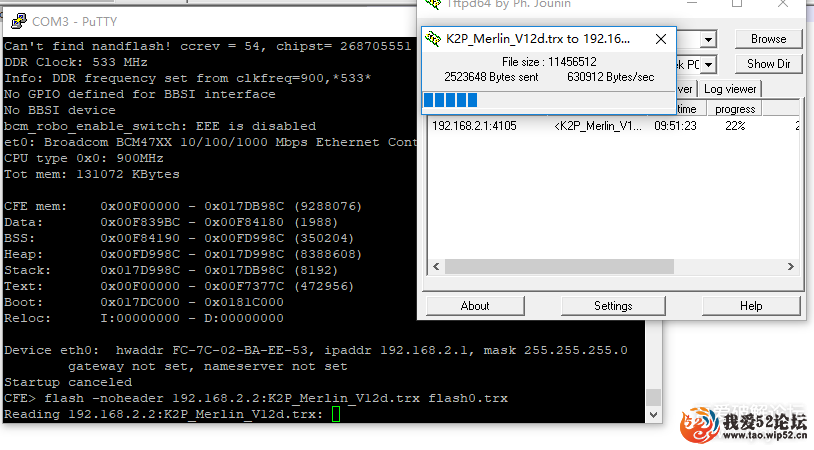Click the file transfer progress bar
The image size is (814, 450).
[x=548, y=100]
